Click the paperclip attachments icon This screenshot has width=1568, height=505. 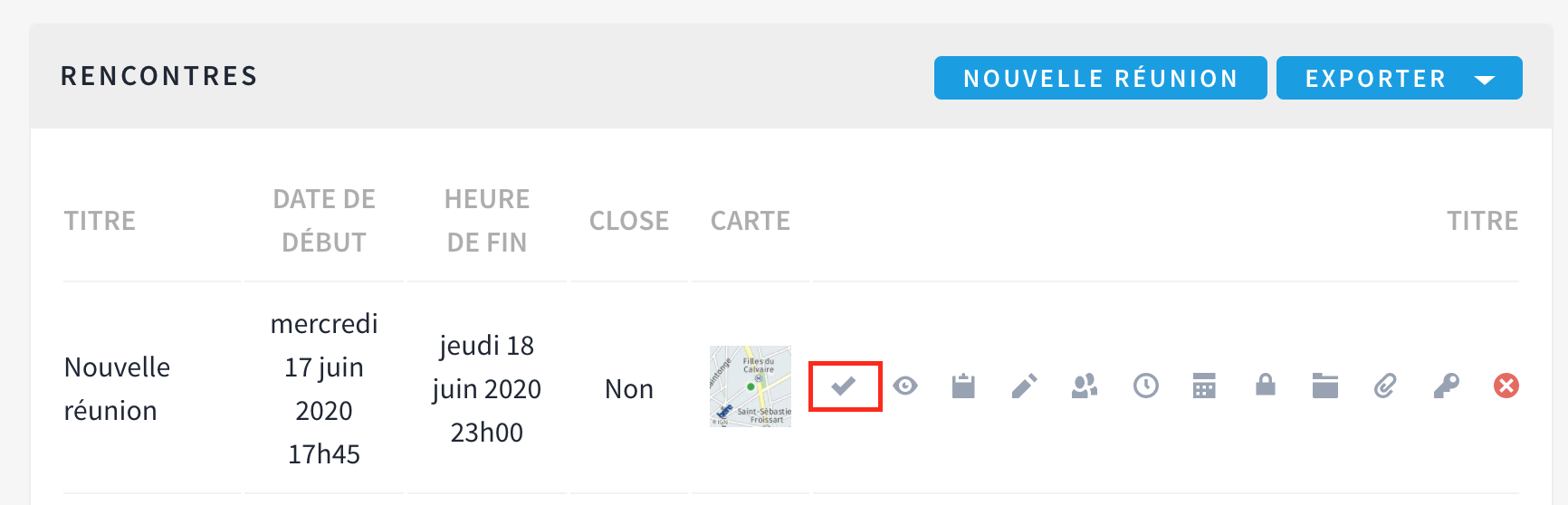(x=1385, y=386)
